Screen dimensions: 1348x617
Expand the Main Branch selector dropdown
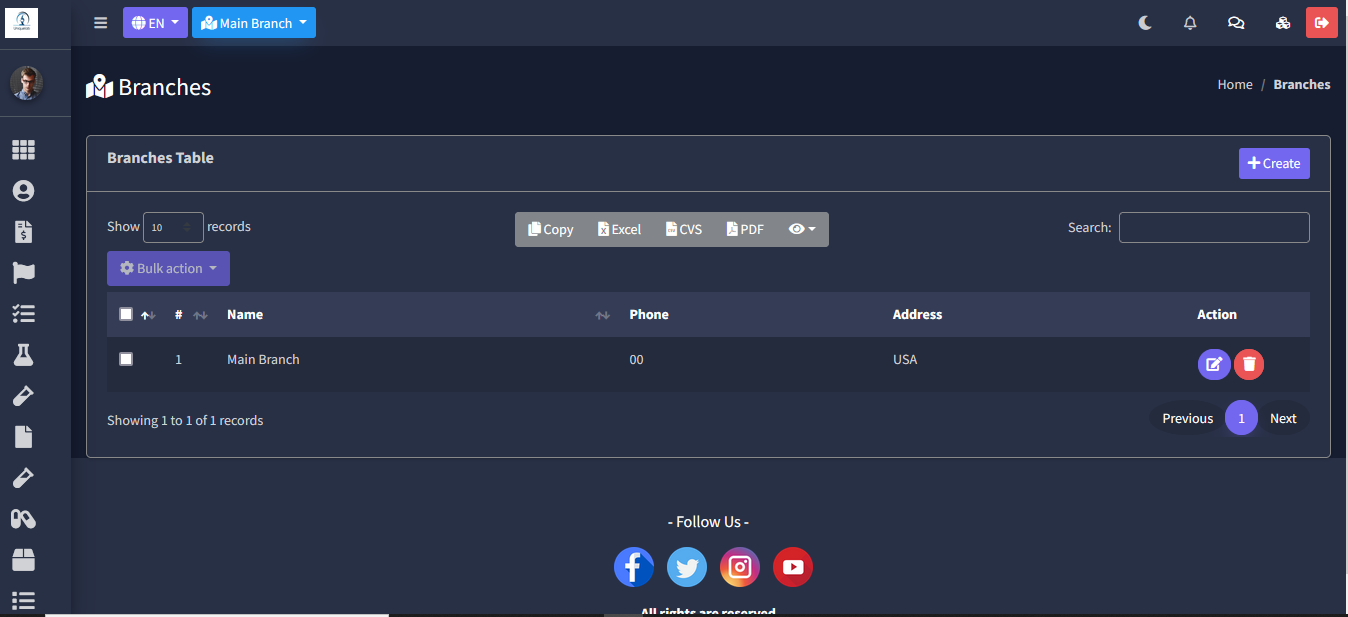[x=254, y=23]
